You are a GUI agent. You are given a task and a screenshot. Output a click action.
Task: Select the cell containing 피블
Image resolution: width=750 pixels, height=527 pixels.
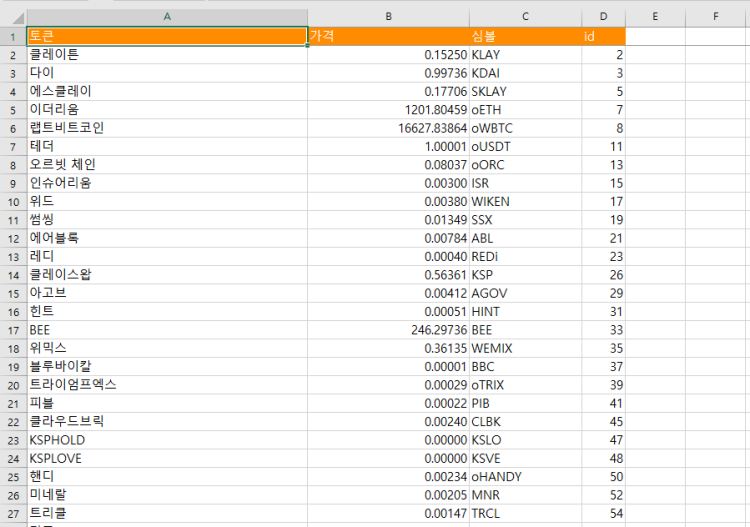[167, 404]
